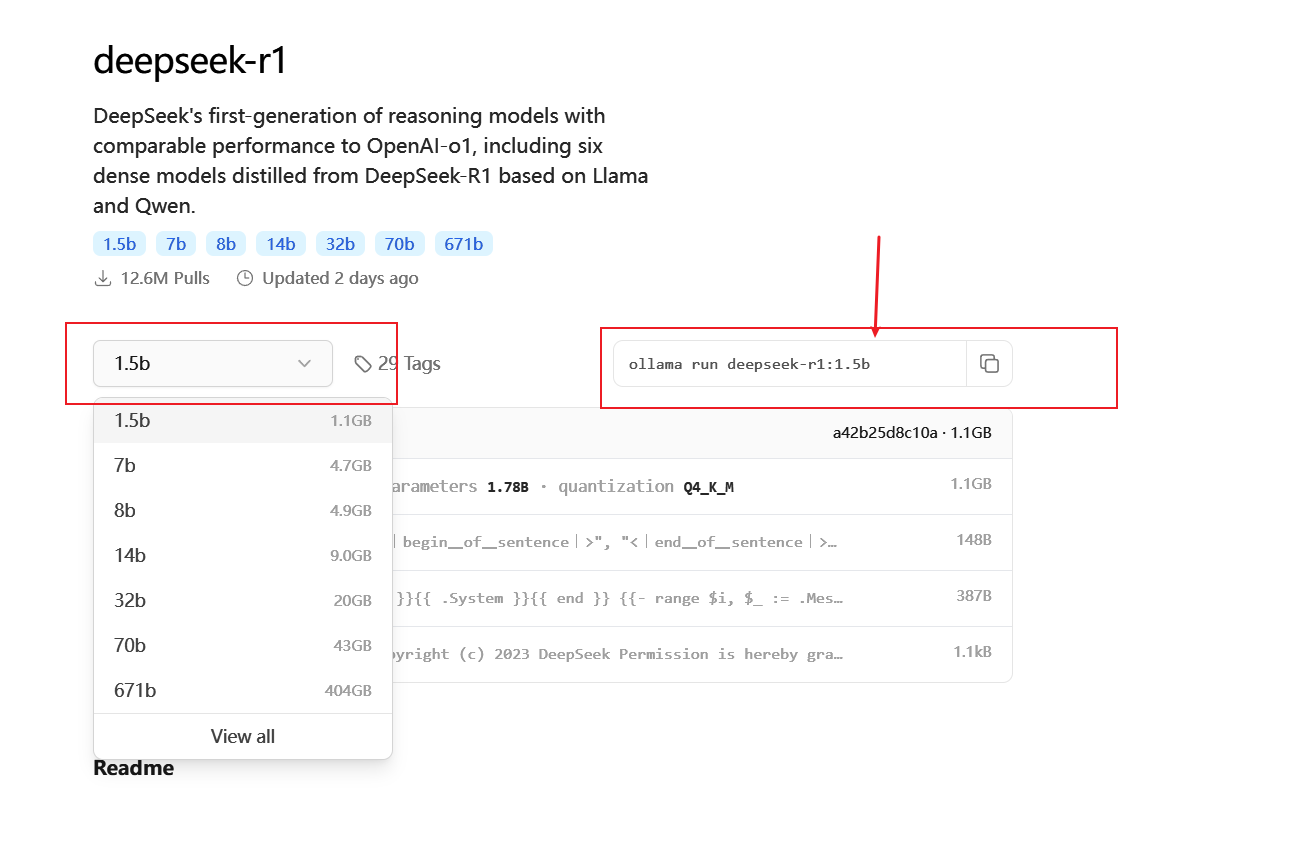Viewport: 1308px width, 849px height.
Task: Click the Readme heading
Action: click(x=133, y=768)
